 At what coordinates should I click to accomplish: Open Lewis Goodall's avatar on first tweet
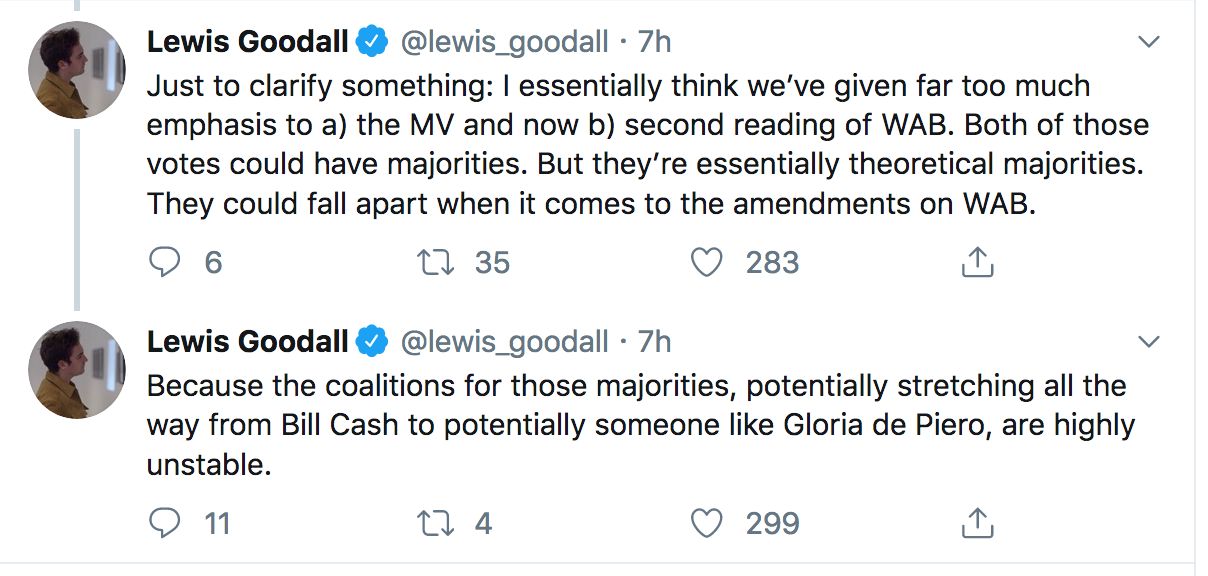(76, 70)
